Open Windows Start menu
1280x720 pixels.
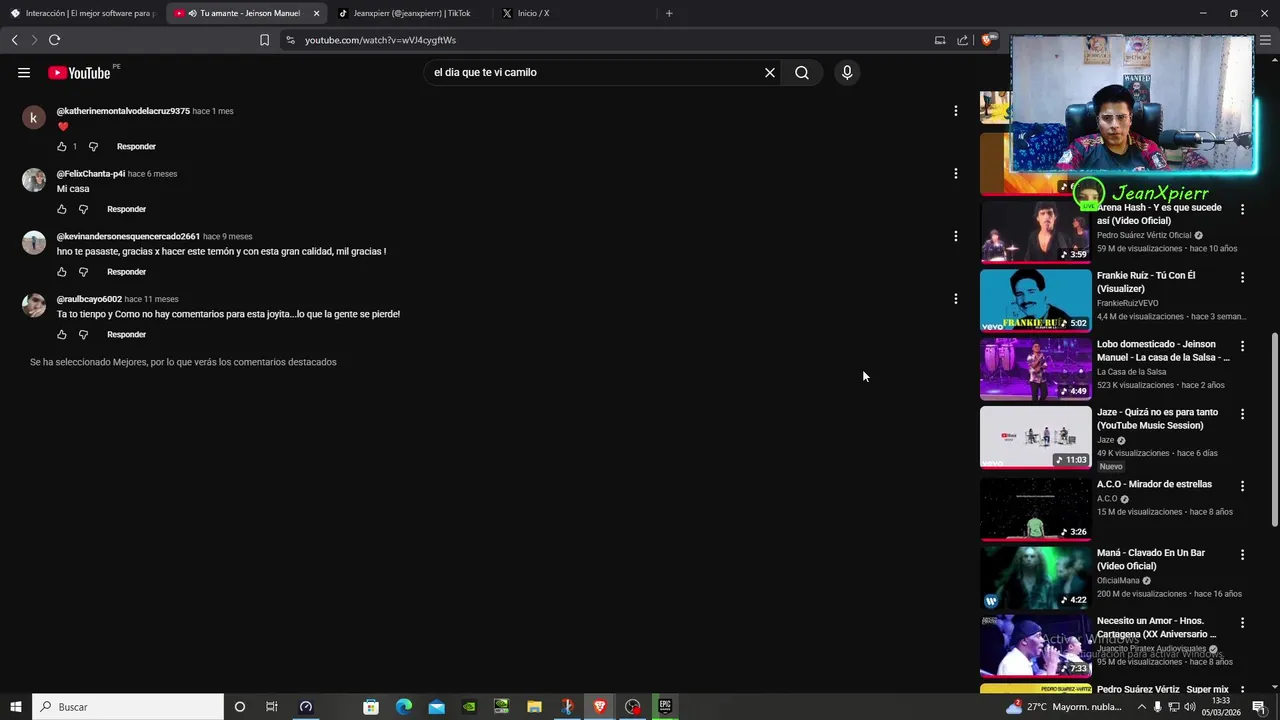(x=16, y=707)
